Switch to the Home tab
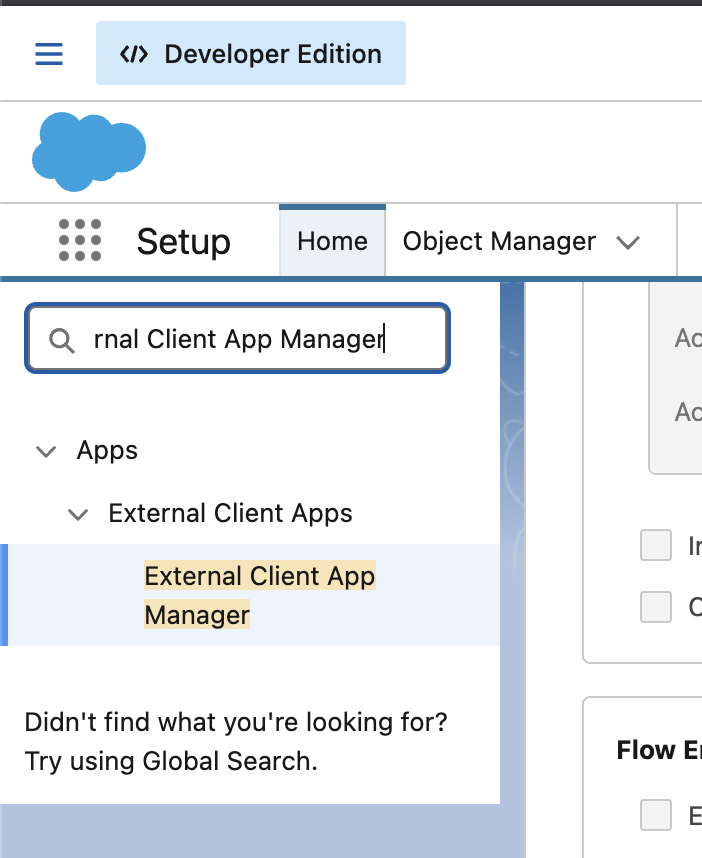Viewport: 702px width, 858px height. [332, 241]
